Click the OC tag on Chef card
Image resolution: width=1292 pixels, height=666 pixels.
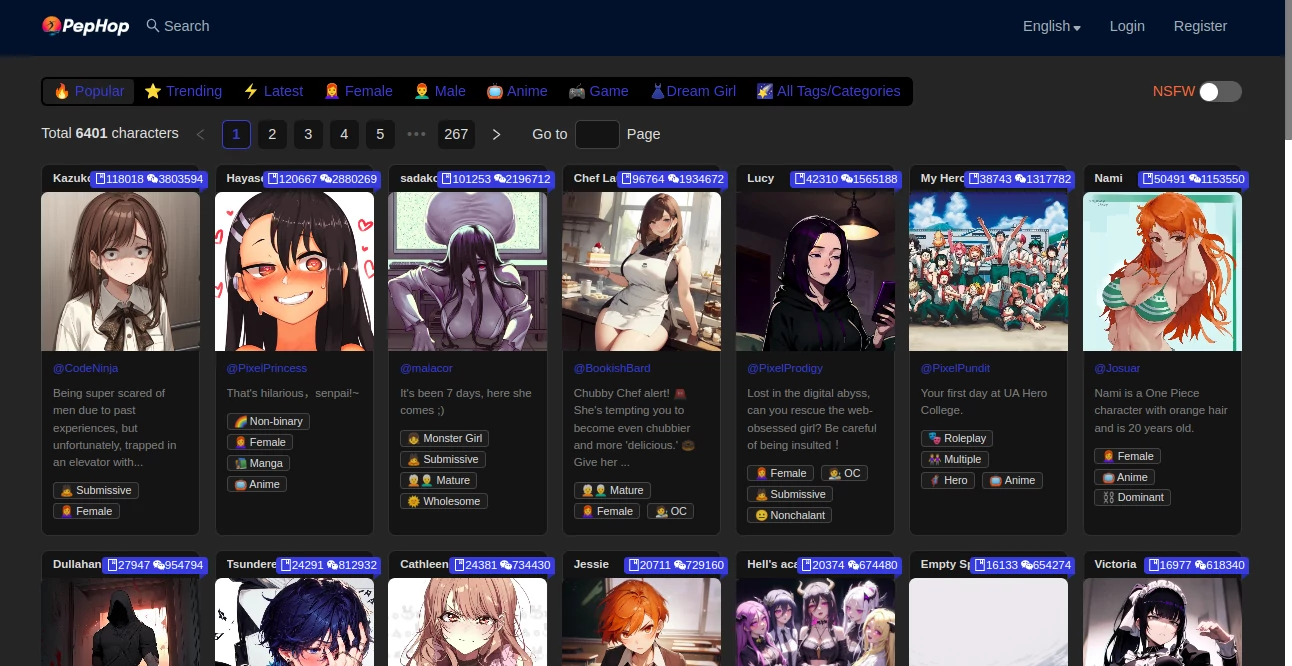click(671, 511)
